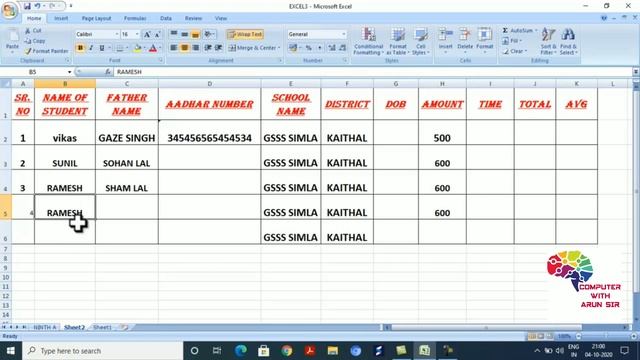Viewport: 640px width, 360px height.
Task: Open the text Orientation options
Action: [x=209, y=34]
